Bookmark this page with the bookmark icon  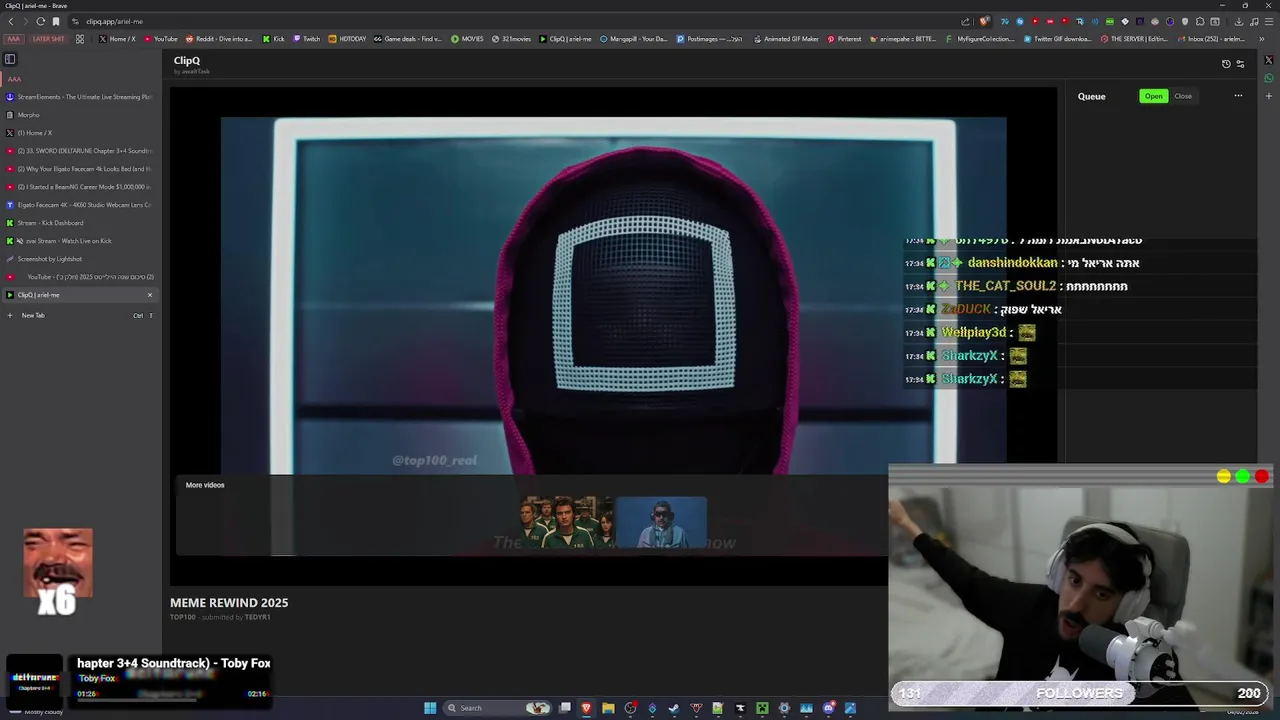56,21
